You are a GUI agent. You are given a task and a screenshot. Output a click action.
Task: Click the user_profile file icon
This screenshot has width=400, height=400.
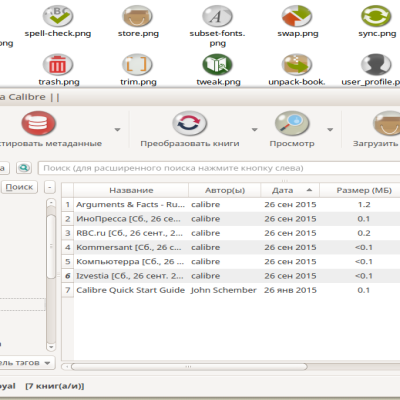pos(376,64)
